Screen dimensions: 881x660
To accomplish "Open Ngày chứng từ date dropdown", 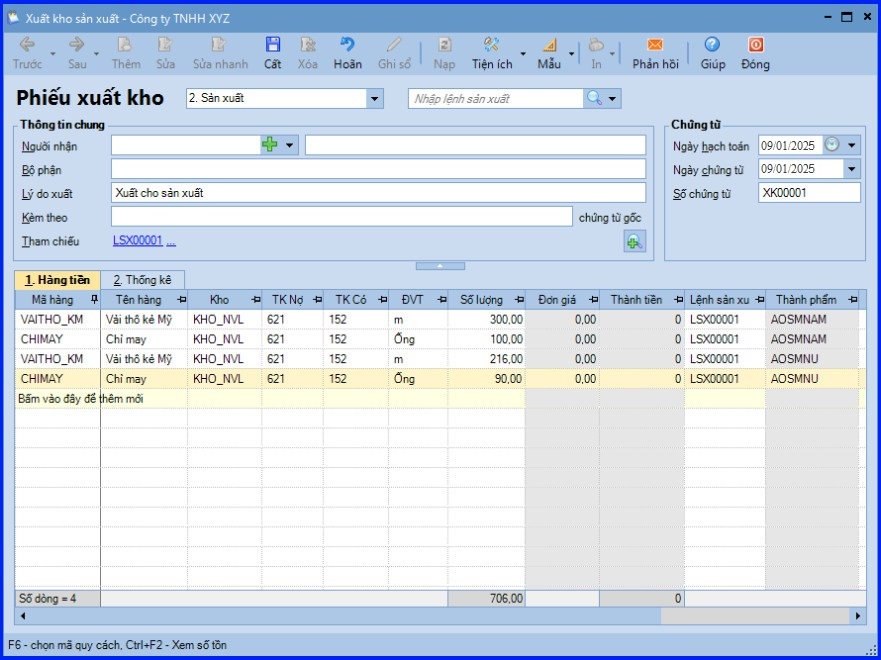I will pyautogui.click(x=851, y=169).
